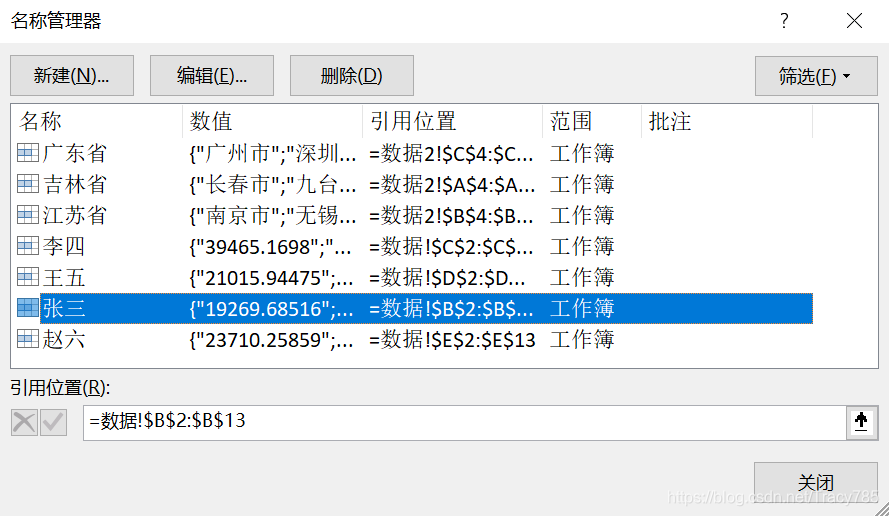Click the table icon beside 李四
Image resolution: width=889 pixels, height=516 pixels.
tap(28, 246)
